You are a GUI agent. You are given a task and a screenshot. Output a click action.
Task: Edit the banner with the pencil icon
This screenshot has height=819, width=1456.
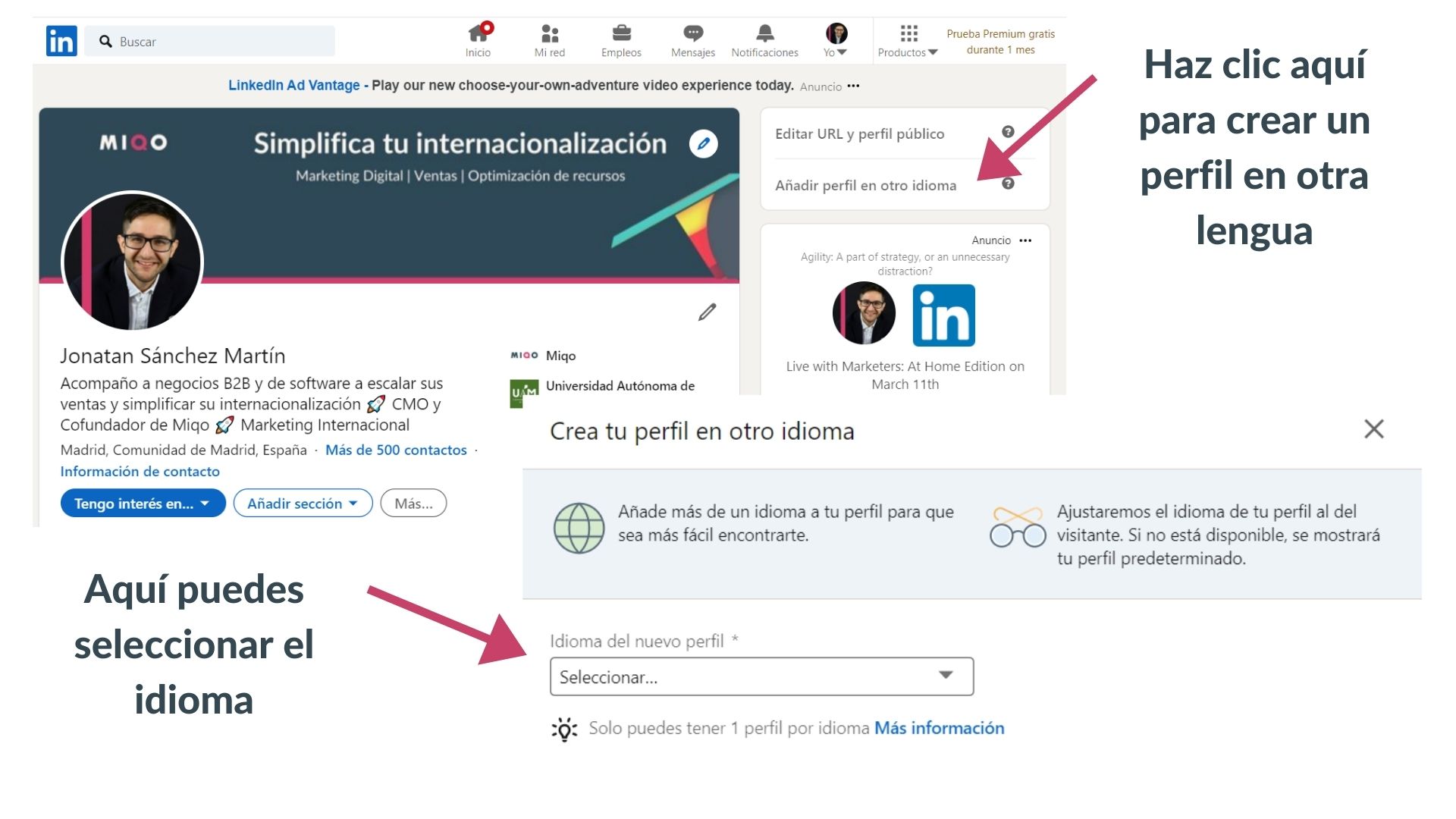pos(702,143)
